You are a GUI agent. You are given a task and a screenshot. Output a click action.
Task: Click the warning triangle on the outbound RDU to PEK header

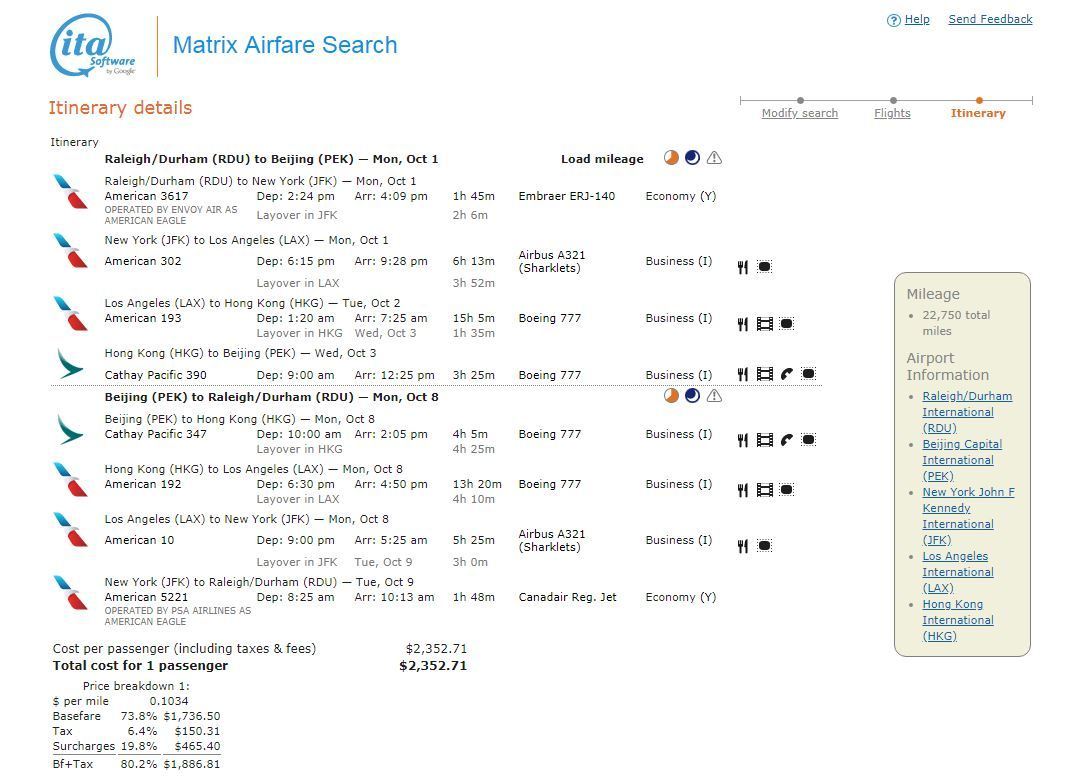pyautogui.click(x=714, y=158)
